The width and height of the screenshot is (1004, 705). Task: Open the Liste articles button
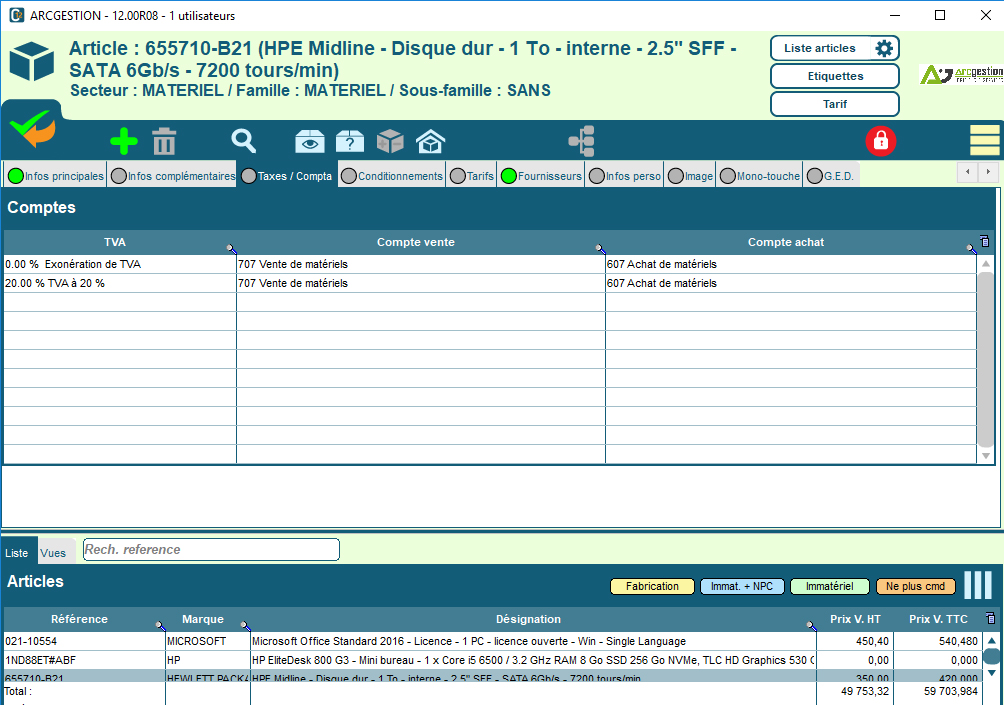[x=821, y=48]
